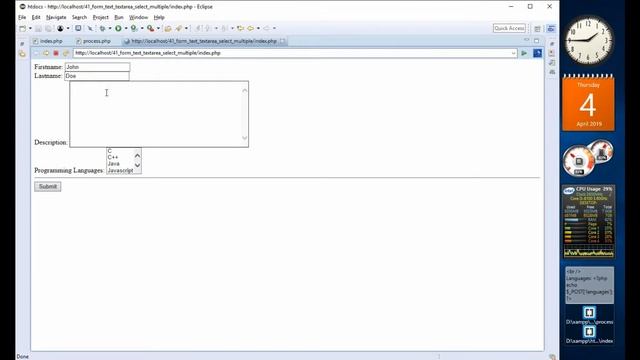This screenshot has width=640, height=360.
Task: Click the green Run launch icon
Action: pyautogui.click(x=118, y=29)
